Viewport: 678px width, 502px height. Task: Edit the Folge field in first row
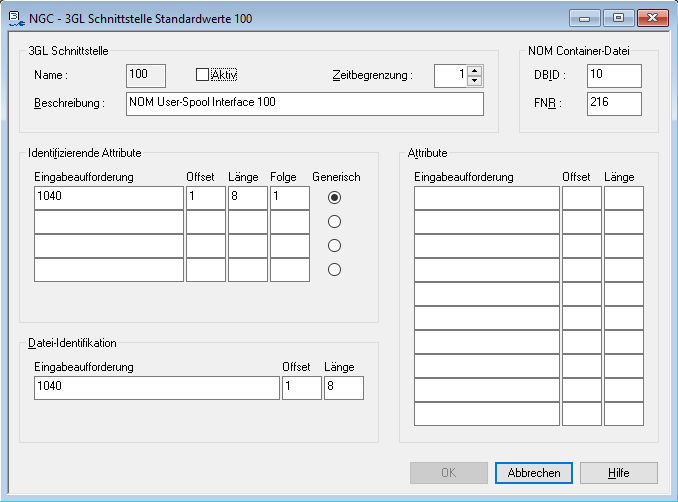(289, 197)
